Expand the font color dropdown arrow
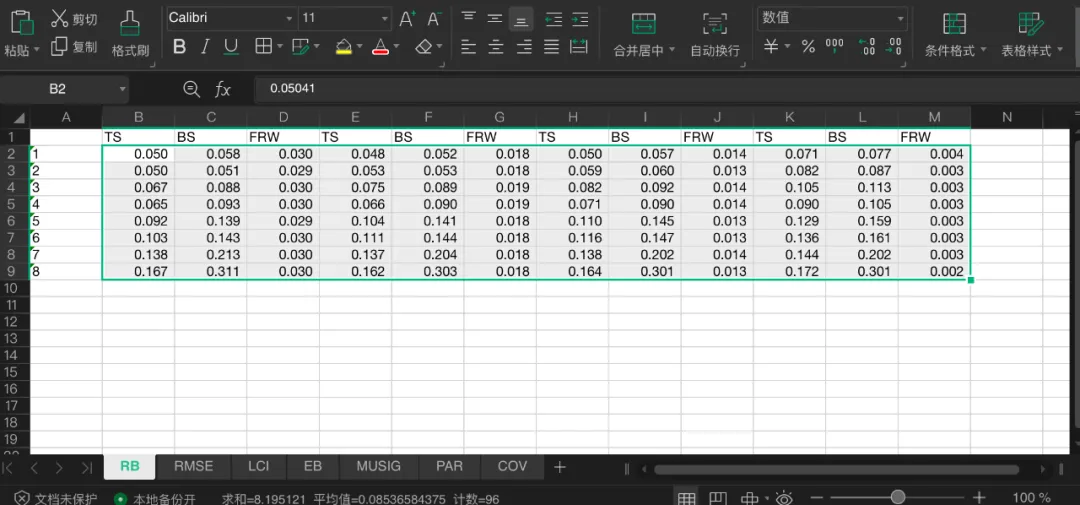This screenshot has height=505, width=1080. click(397, 47)
